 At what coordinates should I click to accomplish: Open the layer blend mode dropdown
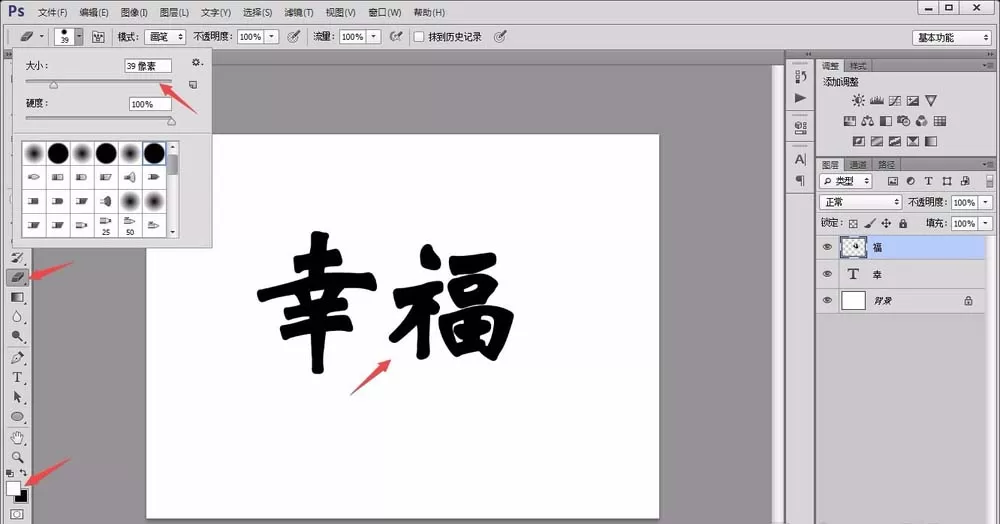[x=860, y=202]
